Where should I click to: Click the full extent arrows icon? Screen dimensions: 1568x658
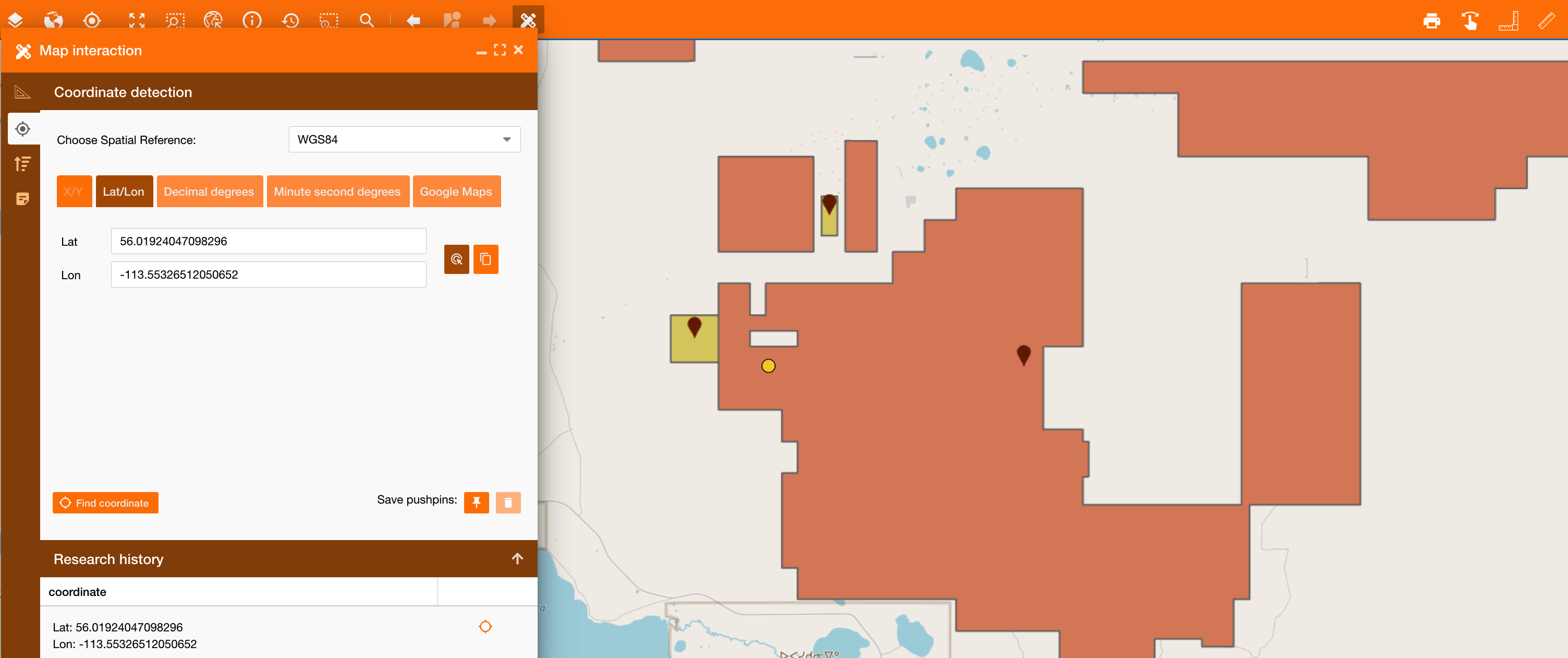point(137,20)
